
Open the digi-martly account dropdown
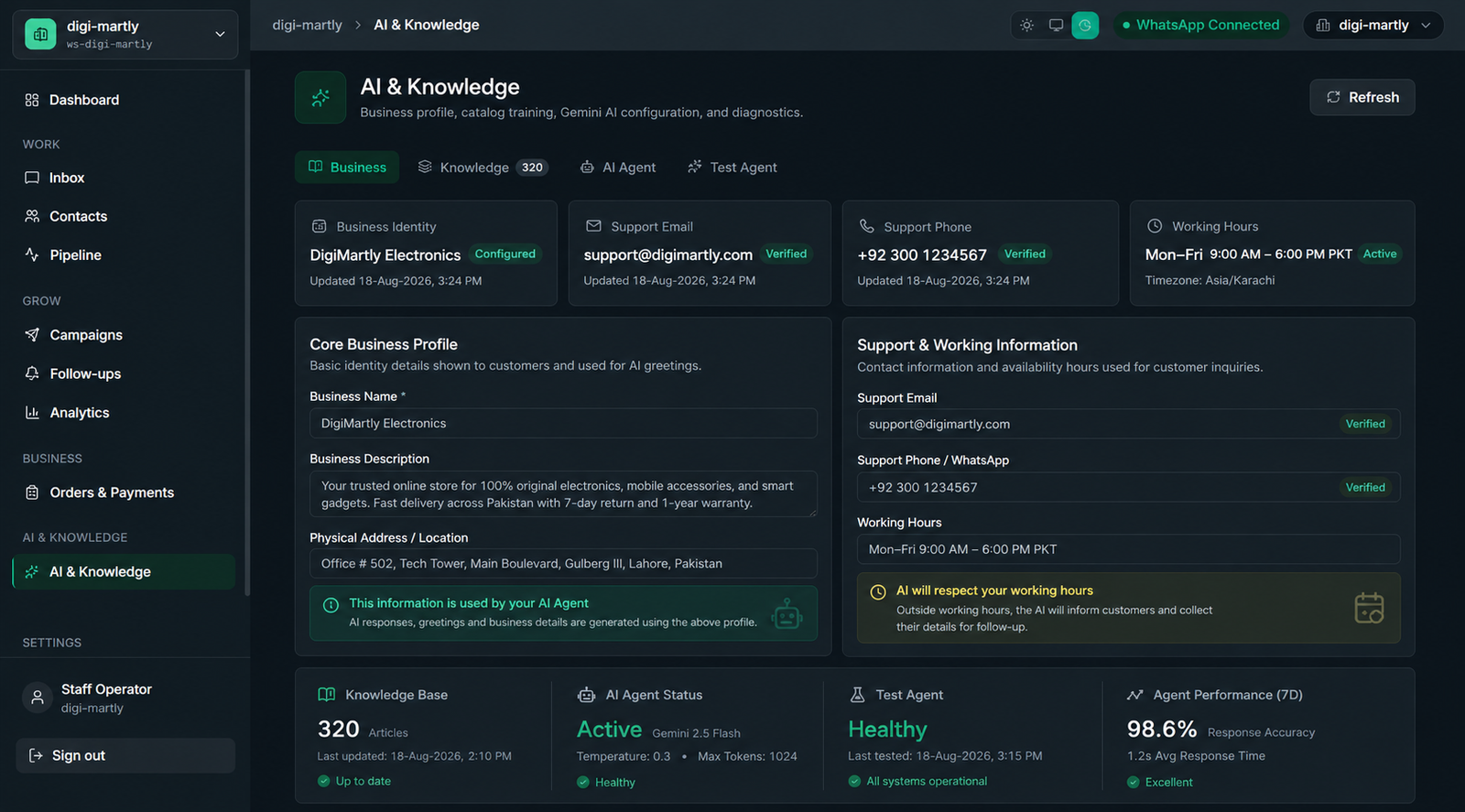1373,25
